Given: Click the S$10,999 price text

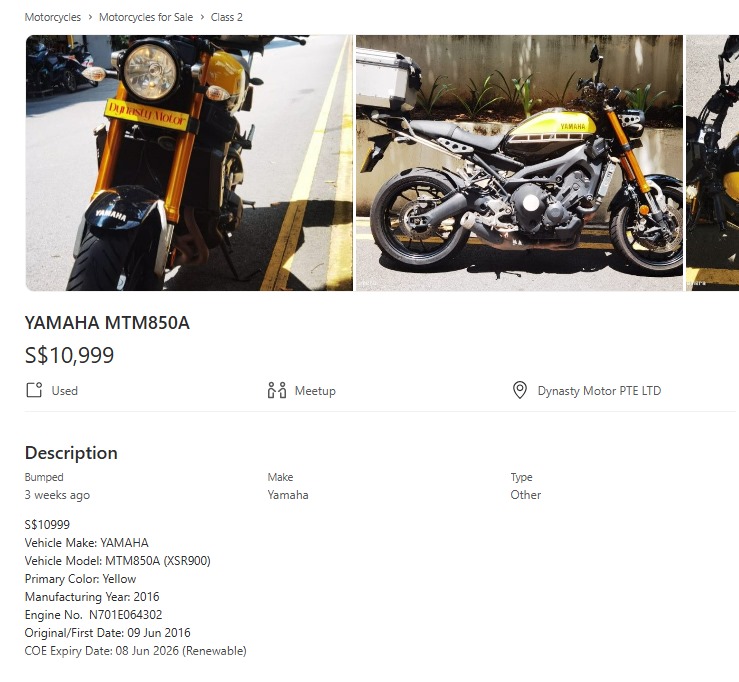Looking at the screenshot, I should click(x=69, y=355).
